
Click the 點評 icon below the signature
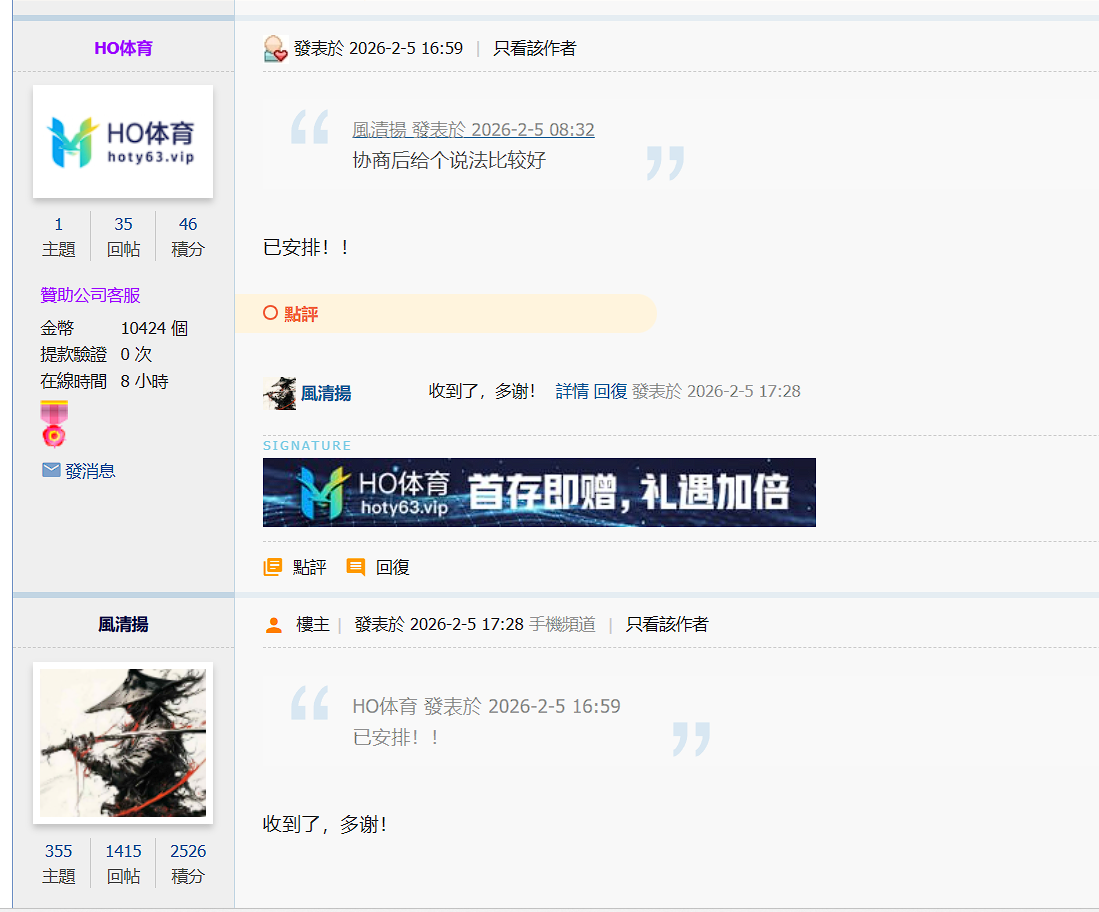(272, 567)
